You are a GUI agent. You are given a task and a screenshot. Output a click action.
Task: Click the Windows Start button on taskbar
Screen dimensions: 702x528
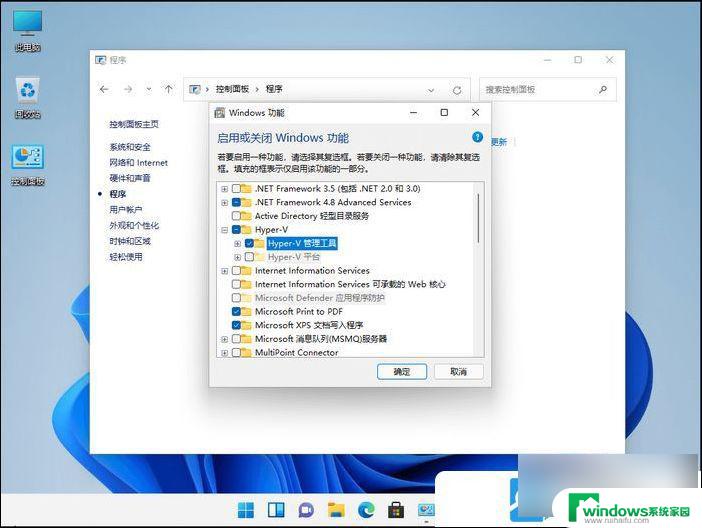pos(246,510)
